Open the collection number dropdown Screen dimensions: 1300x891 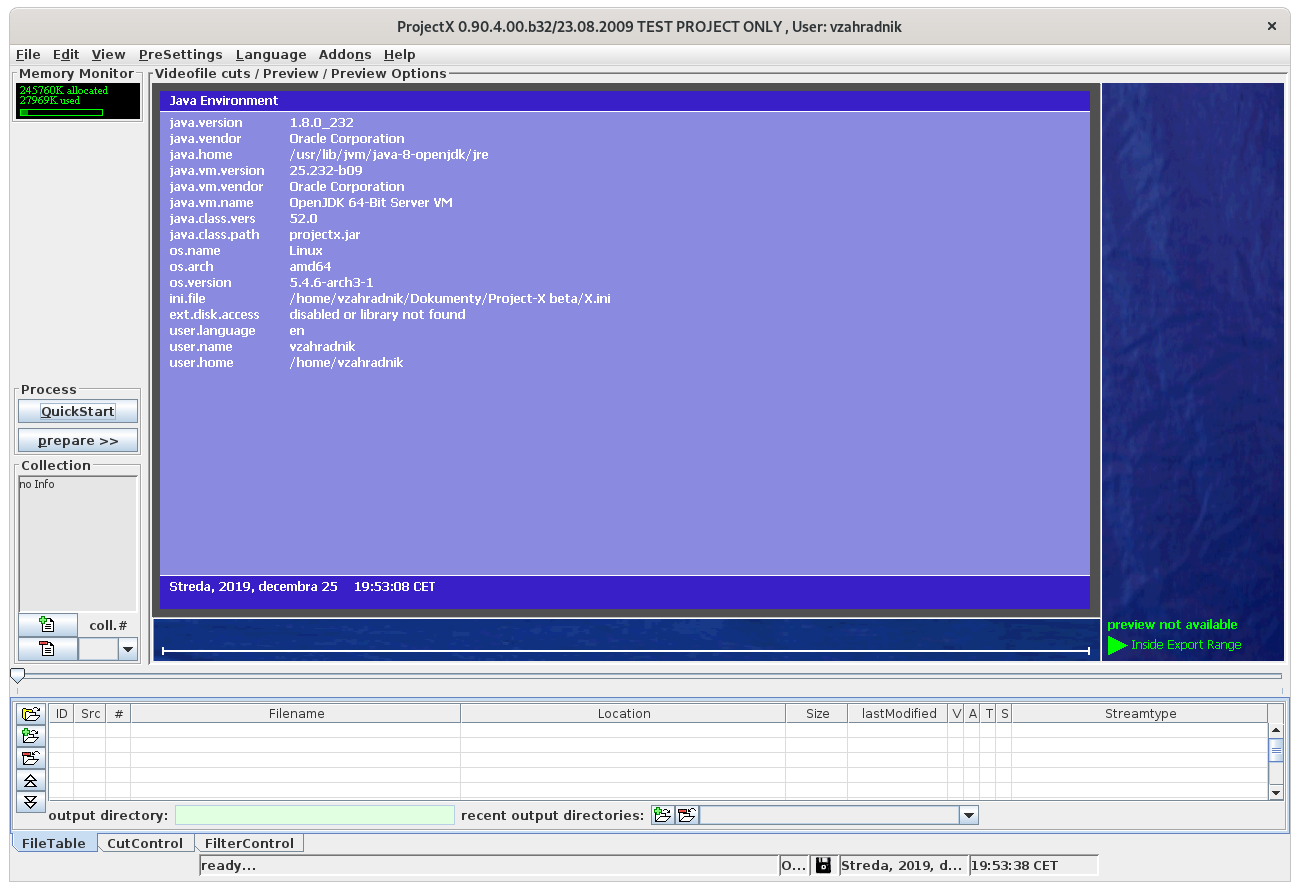tap(127, 649)
